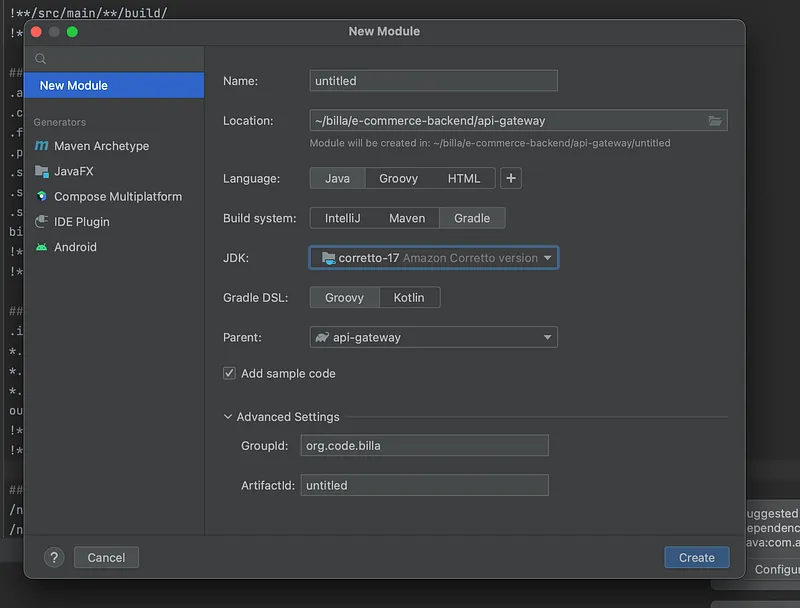800x608 pixels.
Task: Open the JDK corretto-17 dropdown
Action: [x=433, y=258]
